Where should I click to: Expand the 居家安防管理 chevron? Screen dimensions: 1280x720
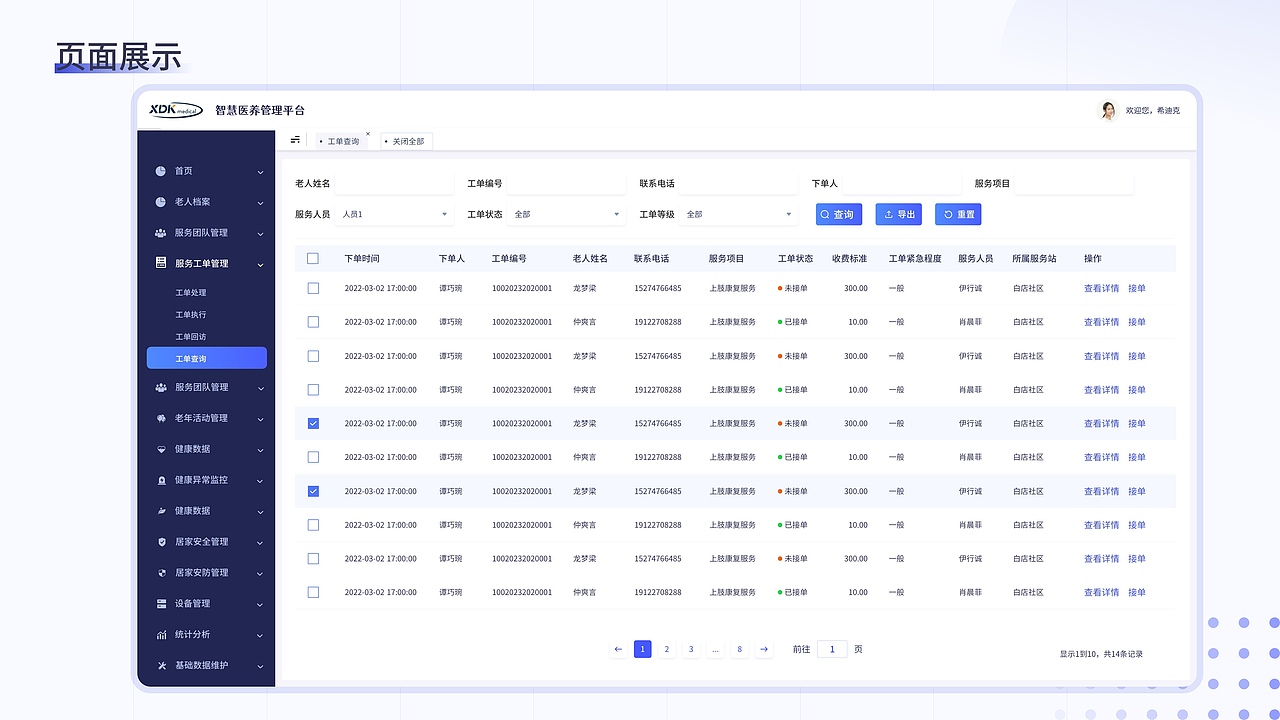261,574
